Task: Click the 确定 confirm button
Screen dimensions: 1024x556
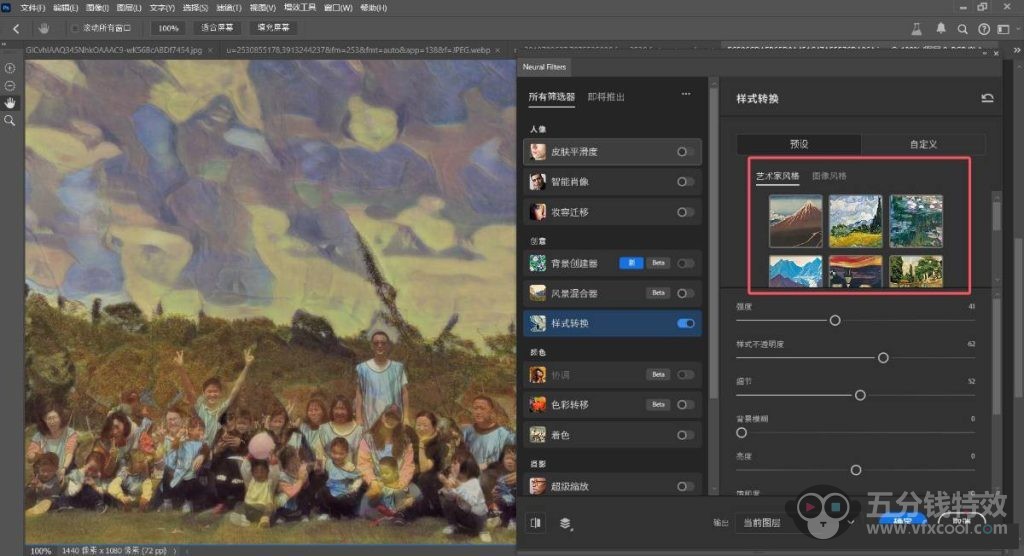Action: click(x=903, y=521)
